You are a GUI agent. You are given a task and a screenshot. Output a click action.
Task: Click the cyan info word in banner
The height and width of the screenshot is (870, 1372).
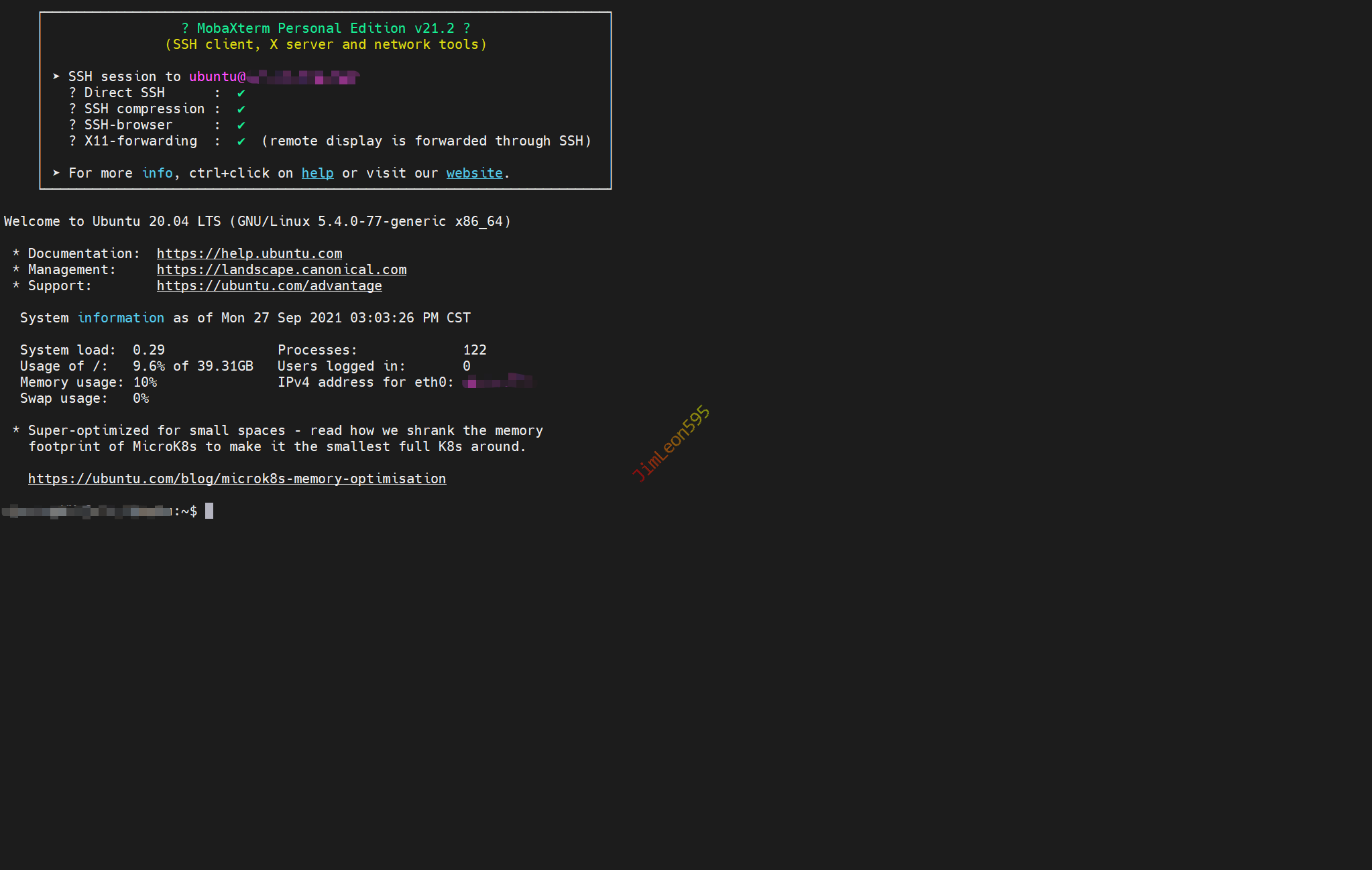pos(157,173)
